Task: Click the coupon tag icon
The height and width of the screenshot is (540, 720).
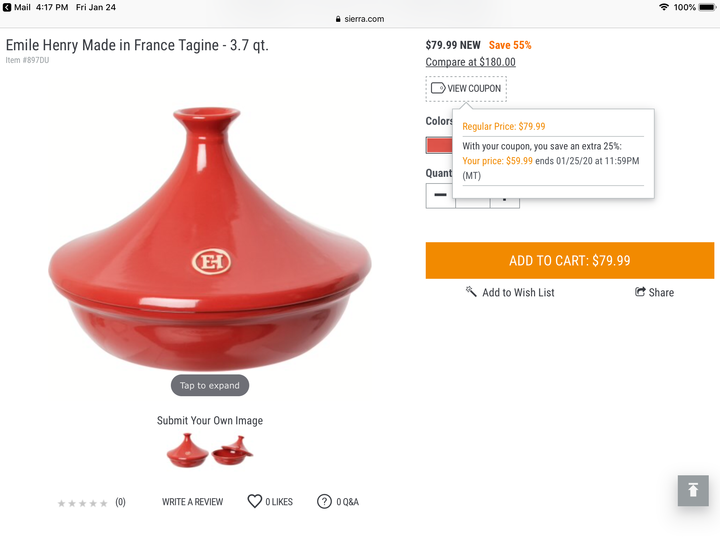Action: (438, 88)
